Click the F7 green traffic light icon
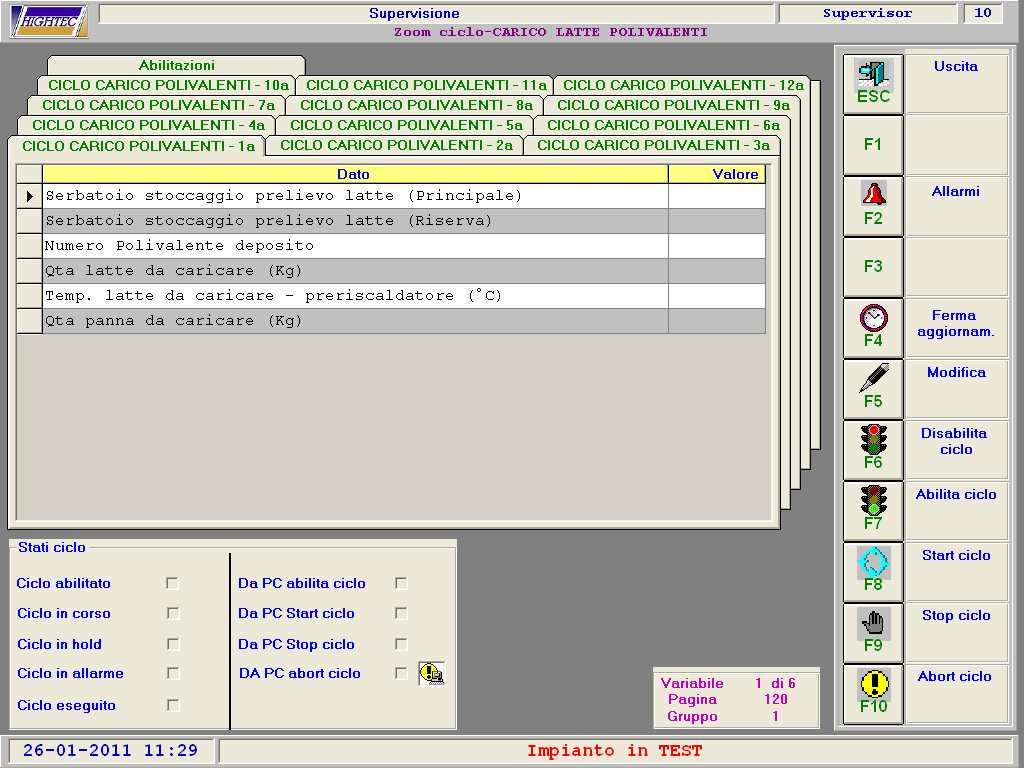Image resolution: width=1024 pixels, height=768 pixels. click(873, 500)
